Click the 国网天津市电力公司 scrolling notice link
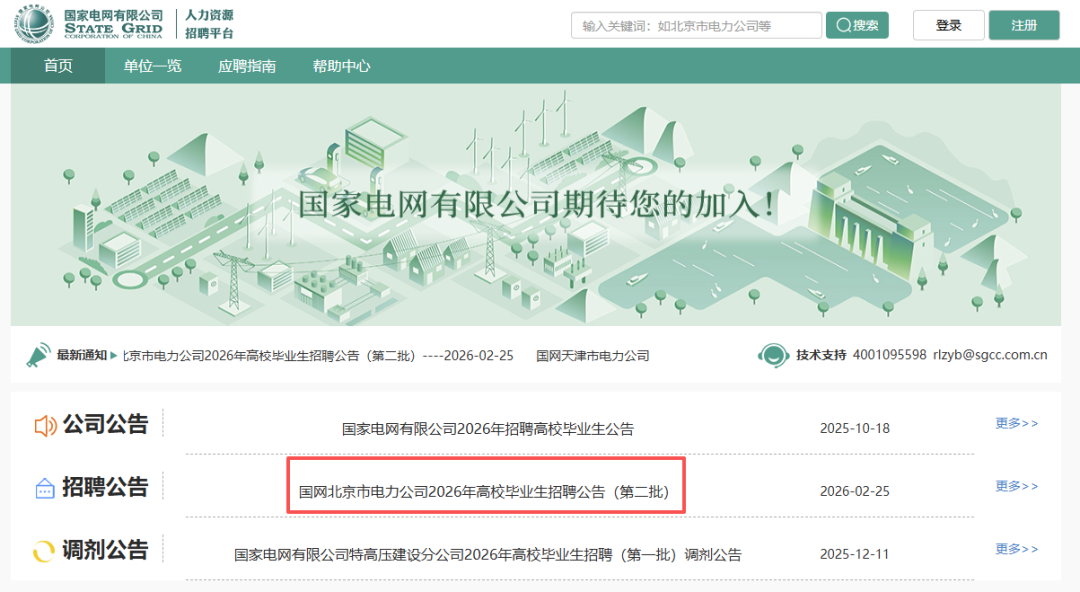1080x592 pixels. coord(593,354)
